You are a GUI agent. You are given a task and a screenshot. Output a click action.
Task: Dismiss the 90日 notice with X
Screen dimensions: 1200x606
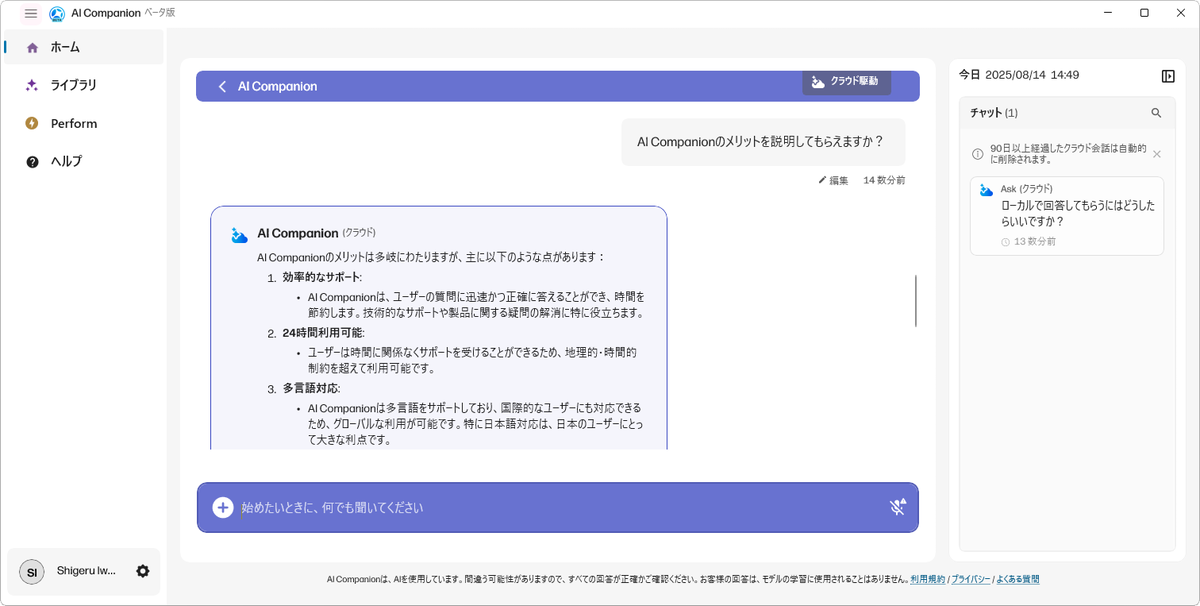click(1157, 154)
